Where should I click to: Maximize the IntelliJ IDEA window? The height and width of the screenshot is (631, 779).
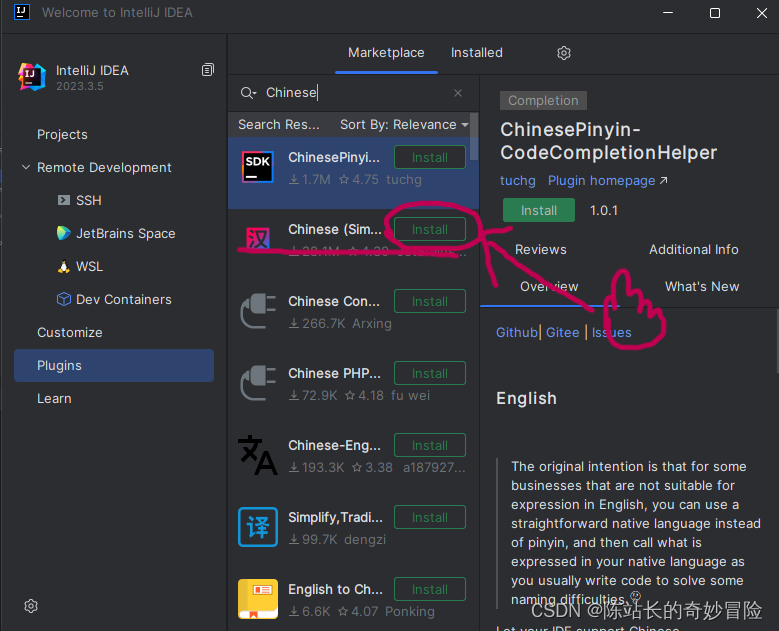[714, 13]
